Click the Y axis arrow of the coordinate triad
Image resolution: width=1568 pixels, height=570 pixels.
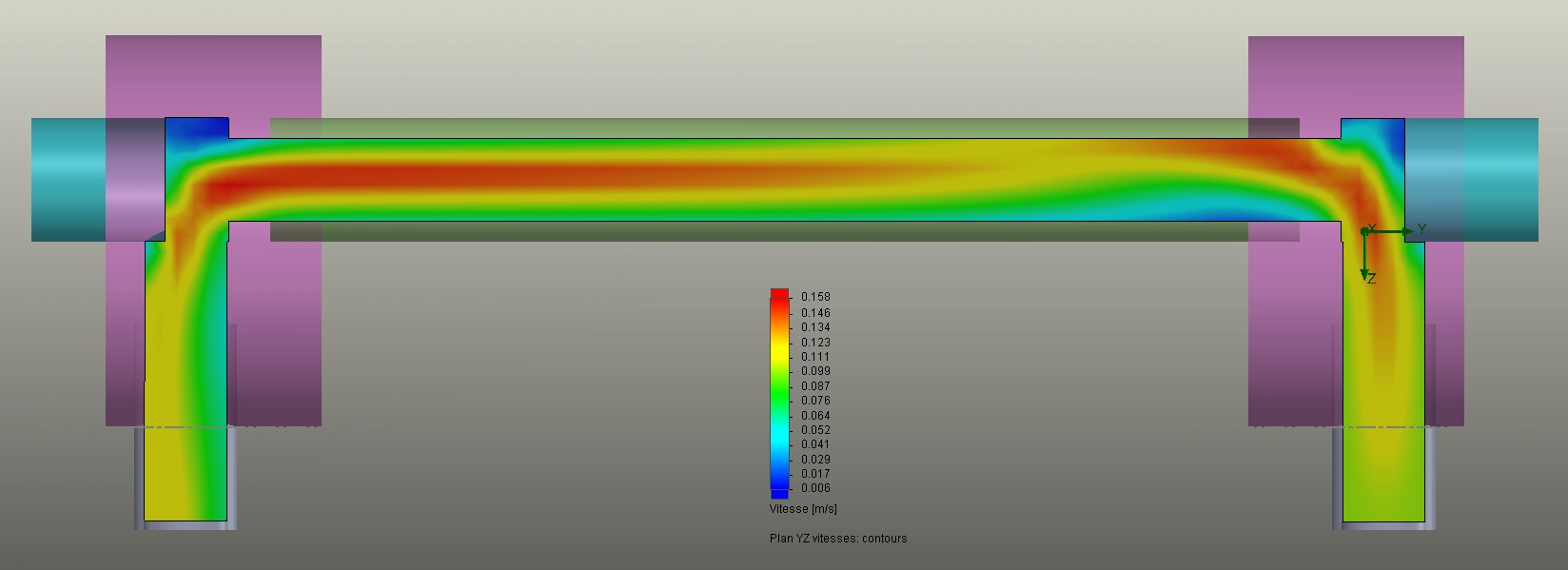point(1406,231)
